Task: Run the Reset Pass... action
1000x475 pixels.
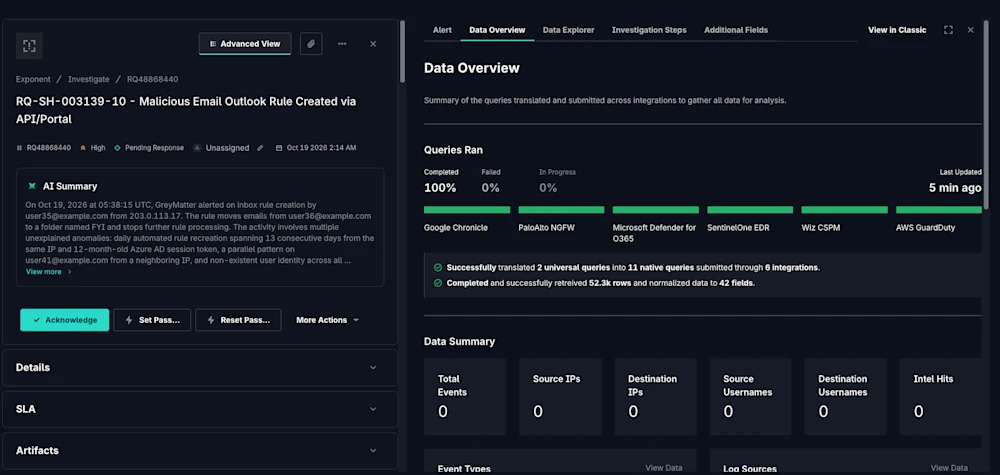Action: [238, 320]
